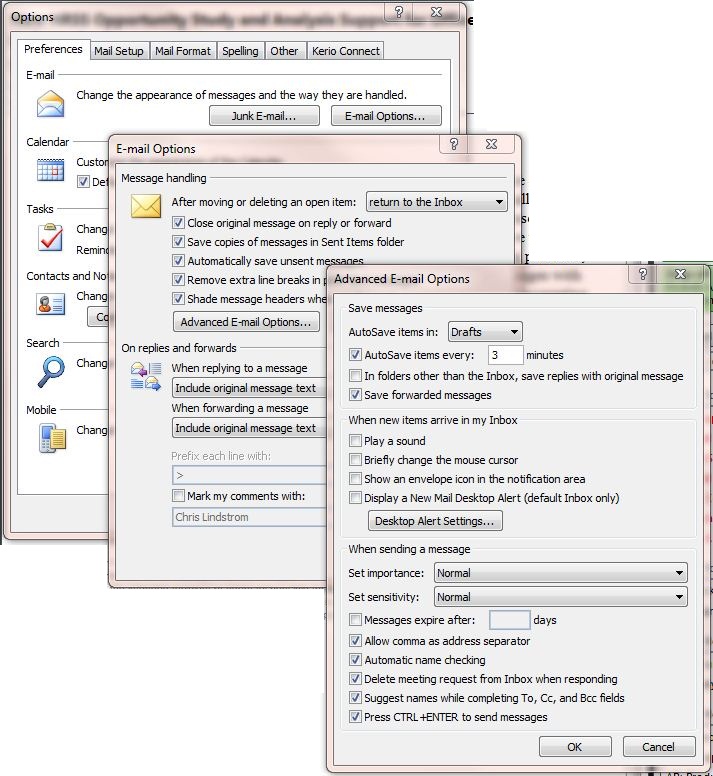
Task: Click the E-mail Options button
Action: click(x=386, y=116)
